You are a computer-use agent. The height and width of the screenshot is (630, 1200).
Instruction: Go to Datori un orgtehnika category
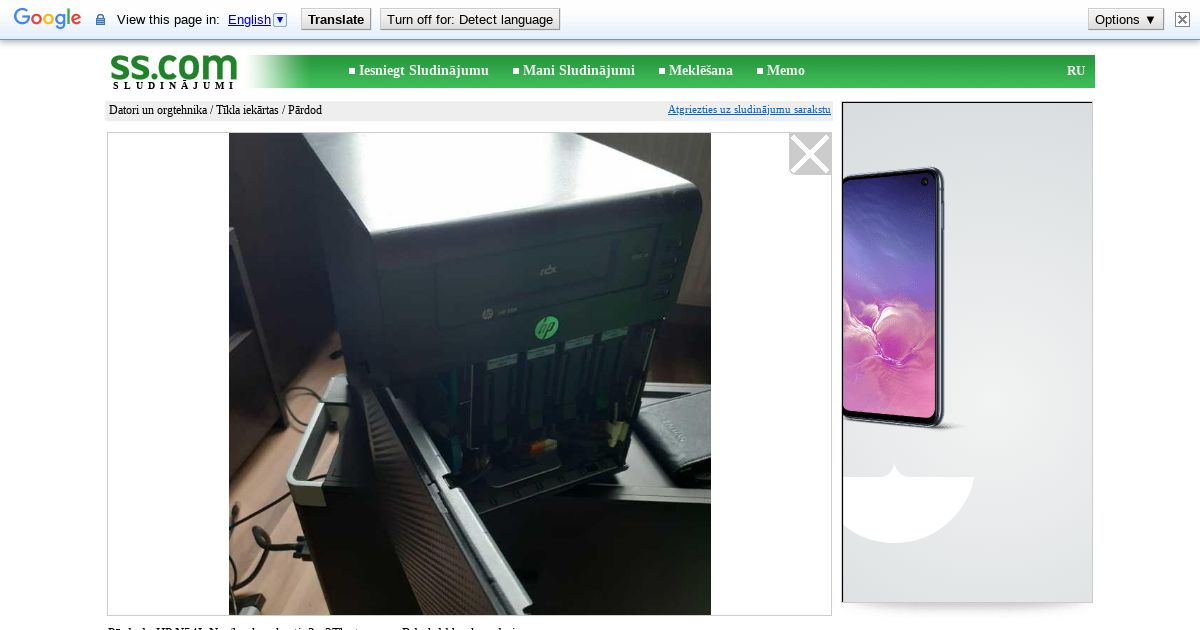point(158,110)
